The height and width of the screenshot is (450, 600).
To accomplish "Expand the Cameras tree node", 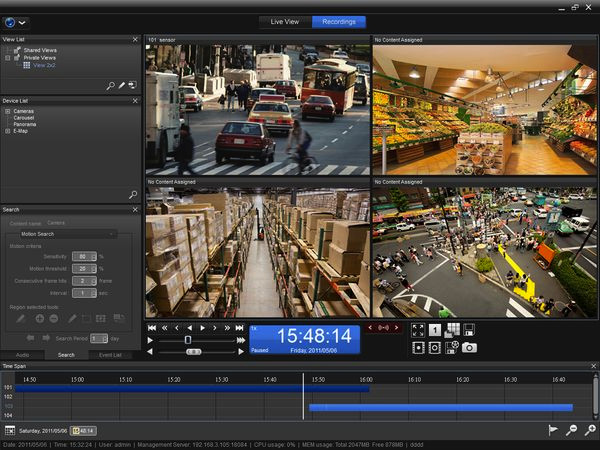I will pyautogui.click(x=8, y=111).
